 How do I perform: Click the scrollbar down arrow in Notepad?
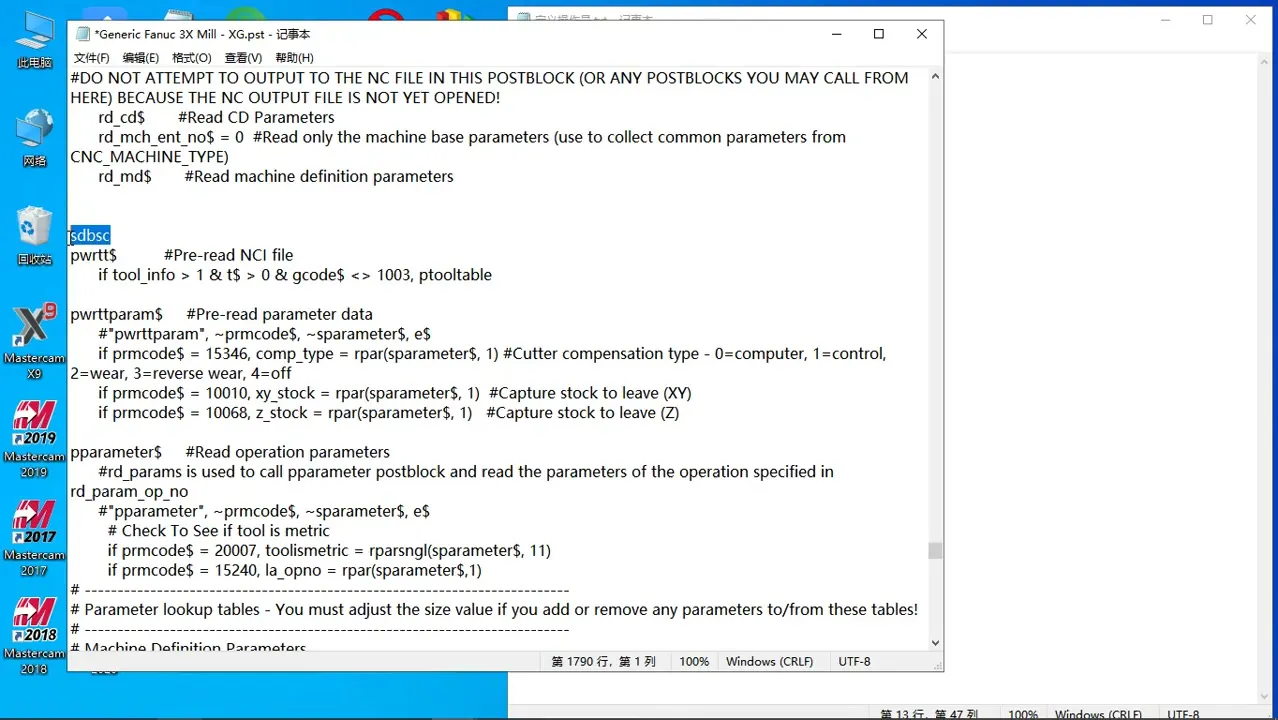click(x=935, y=643)
